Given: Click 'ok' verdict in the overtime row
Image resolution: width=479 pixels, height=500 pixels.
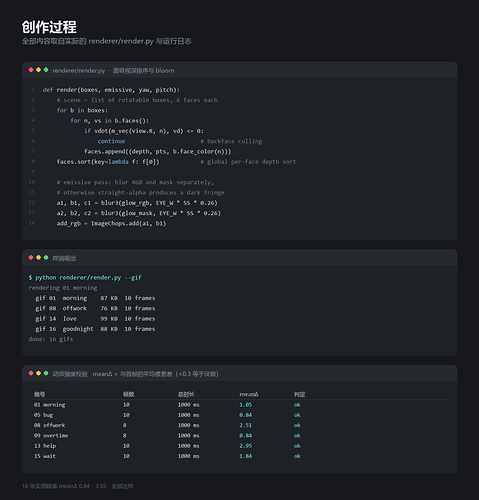Looking at the screenshot, I should tap(297, 436).
